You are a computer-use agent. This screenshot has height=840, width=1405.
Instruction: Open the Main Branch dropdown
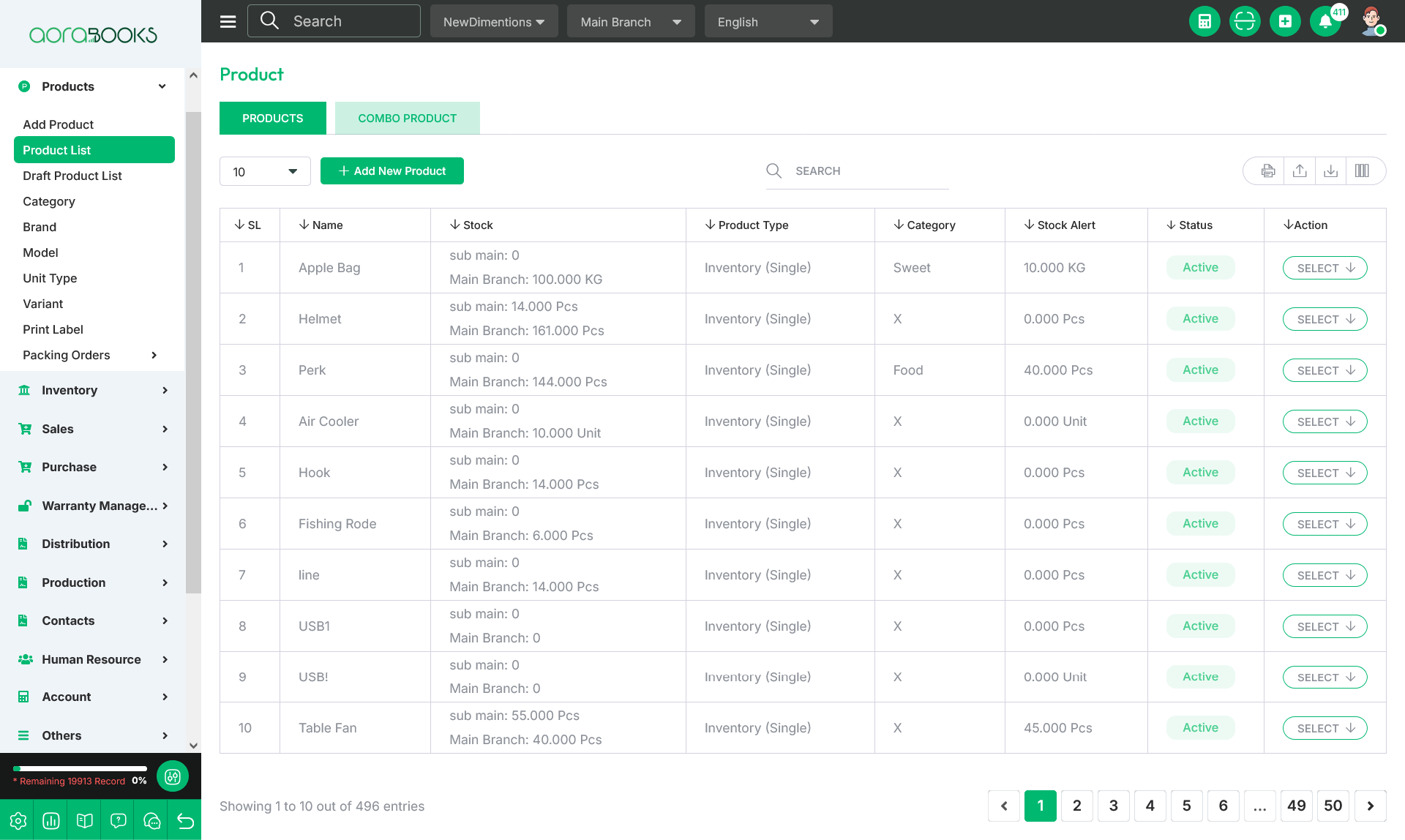631,21
